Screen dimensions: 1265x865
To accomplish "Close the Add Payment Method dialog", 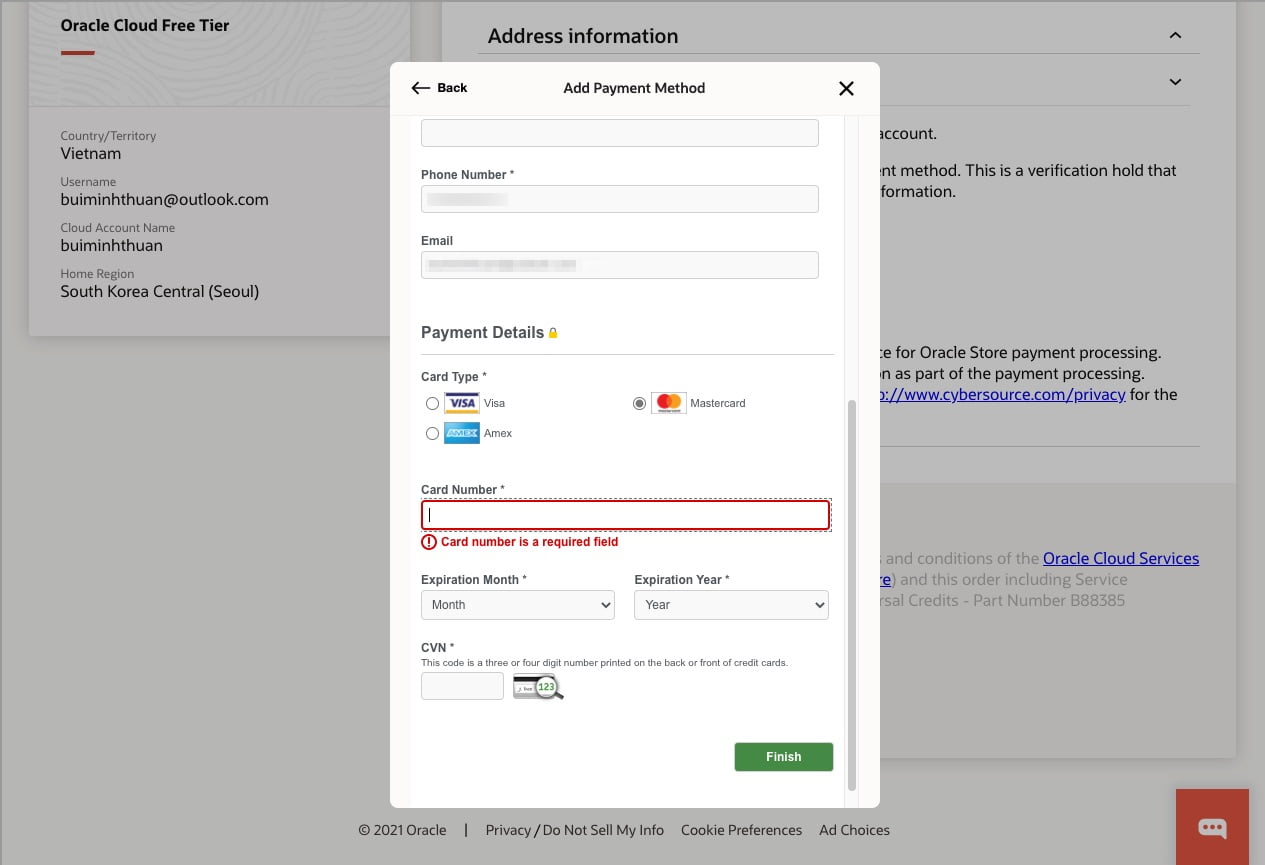I will pos(846,88).
